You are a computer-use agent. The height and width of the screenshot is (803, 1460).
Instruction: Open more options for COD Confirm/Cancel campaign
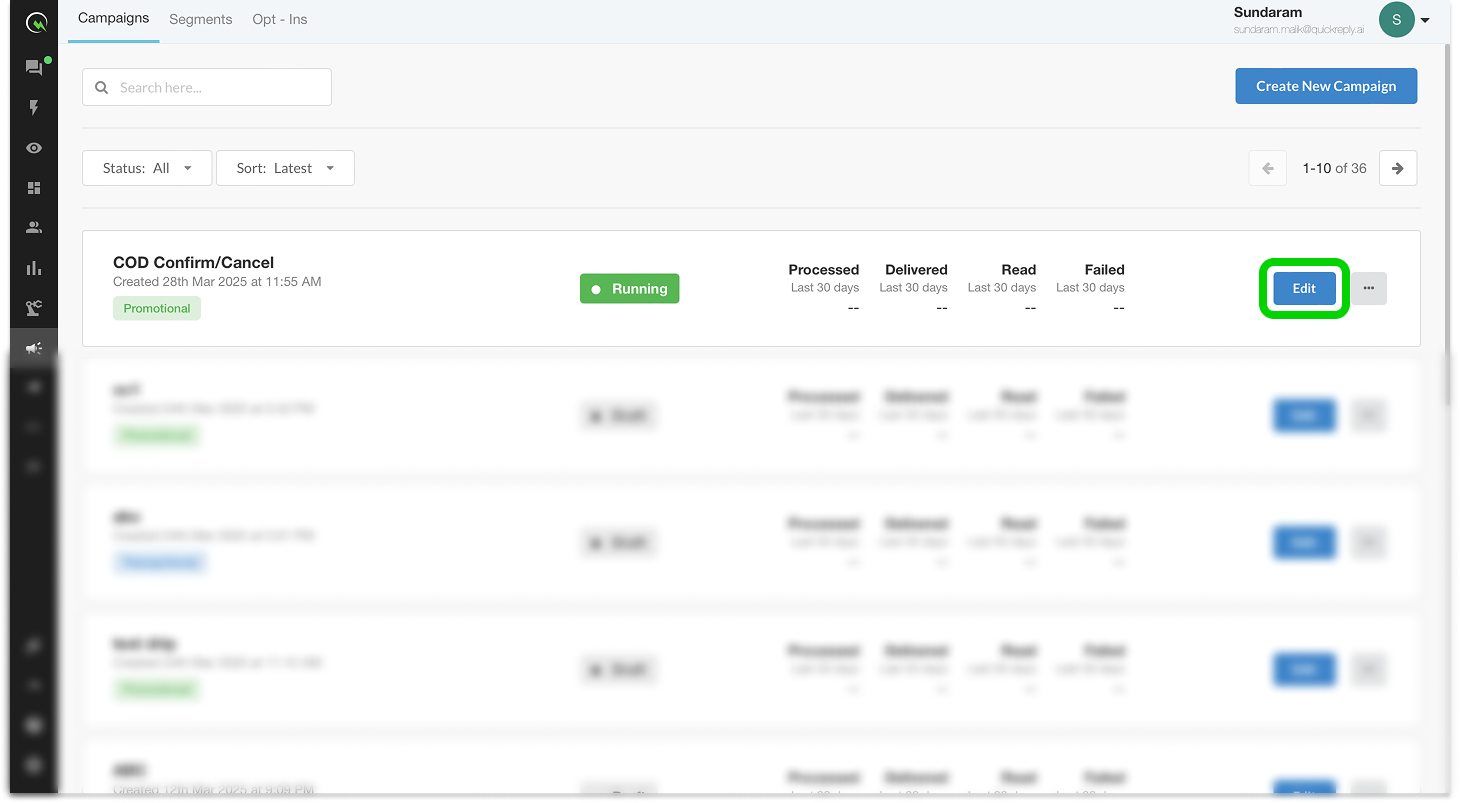click(1369, 288)
